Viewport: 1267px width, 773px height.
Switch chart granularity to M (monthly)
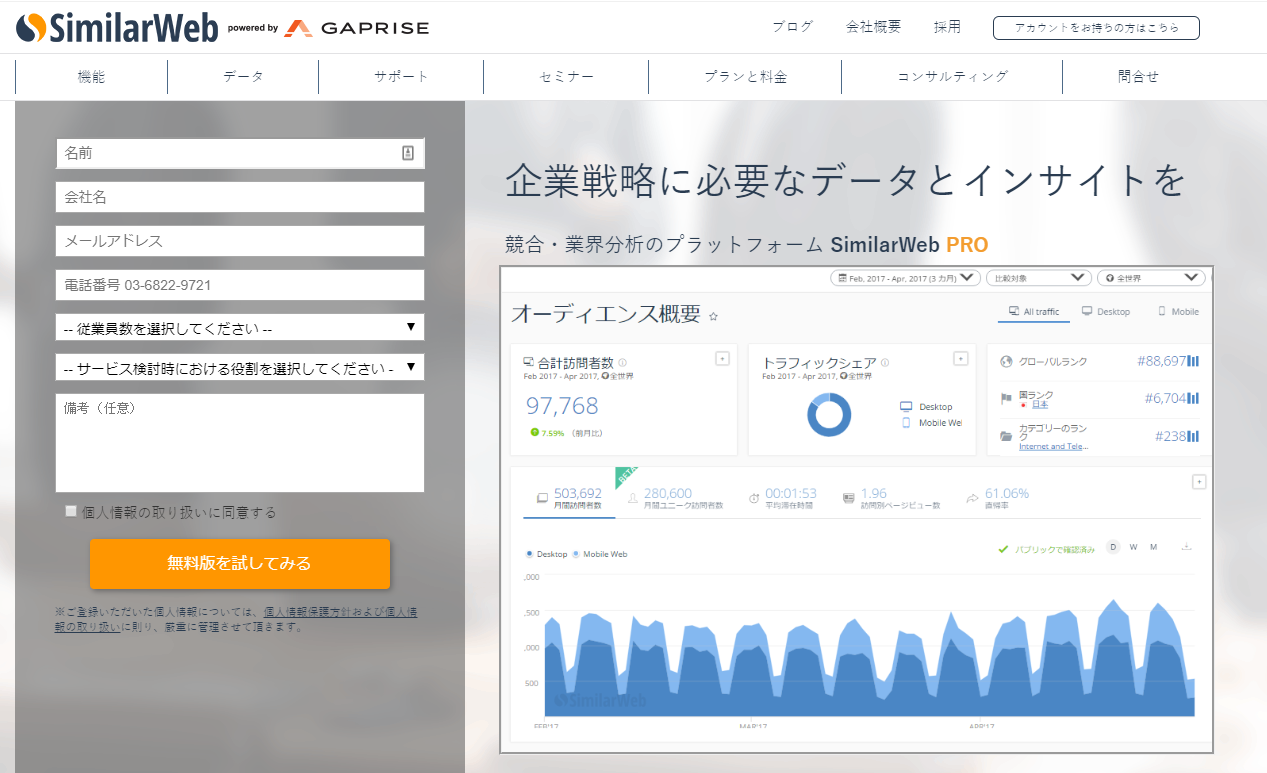click(x=1152, y=547)
